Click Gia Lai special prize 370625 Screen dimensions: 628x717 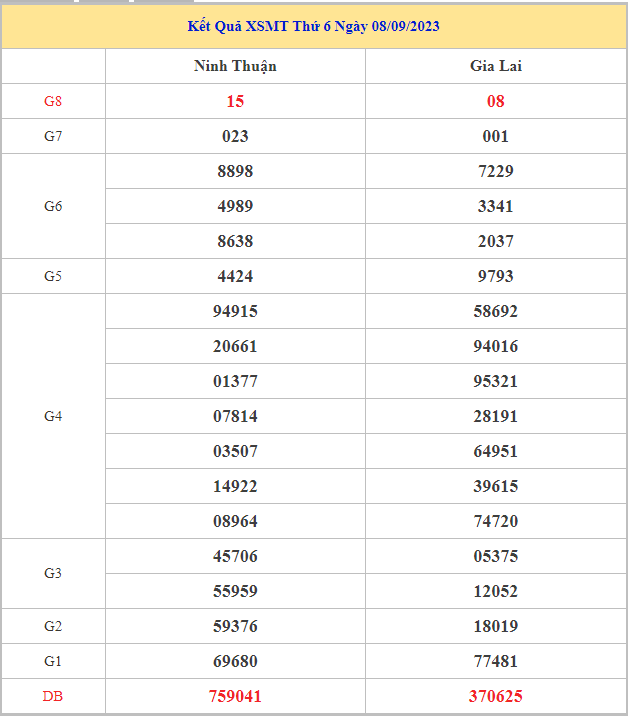pos(495,696)
